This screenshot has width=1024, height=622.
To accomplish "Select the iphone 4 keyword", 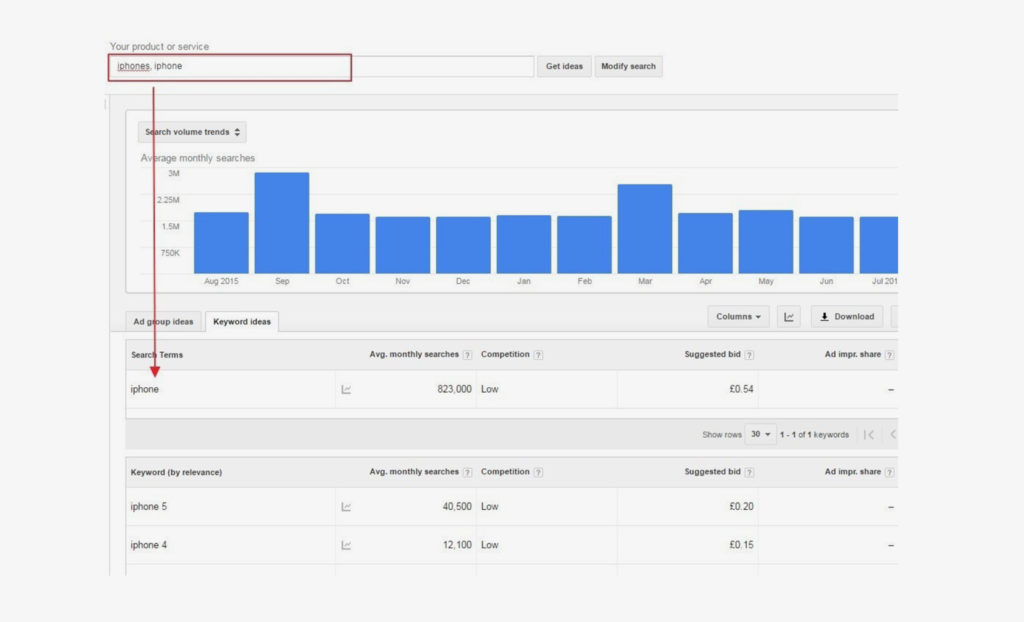I will (148, 545).
